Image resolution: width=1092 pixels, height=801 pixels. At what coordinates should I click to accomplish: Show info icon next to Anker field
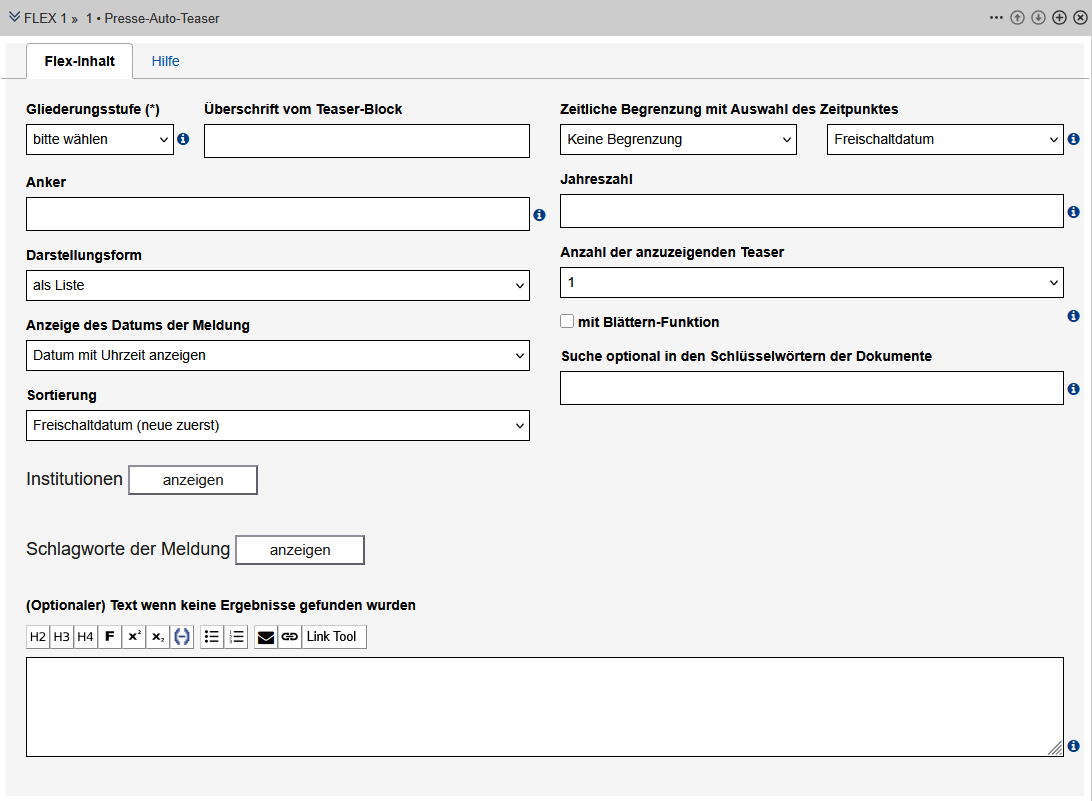click(539, 215)
